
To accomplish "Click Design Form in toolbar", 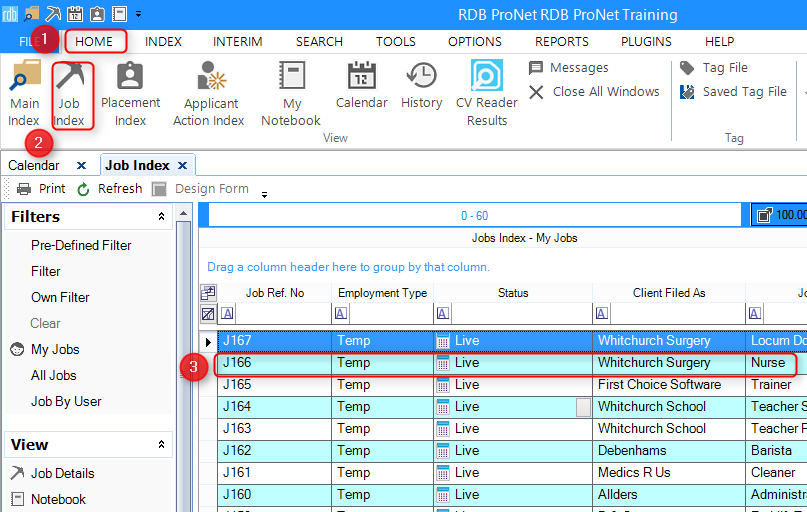I will click(201, 189).
